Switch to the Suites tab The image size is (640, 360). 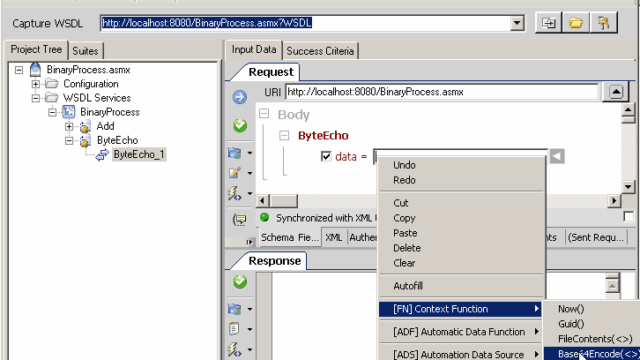click(85, 51)
